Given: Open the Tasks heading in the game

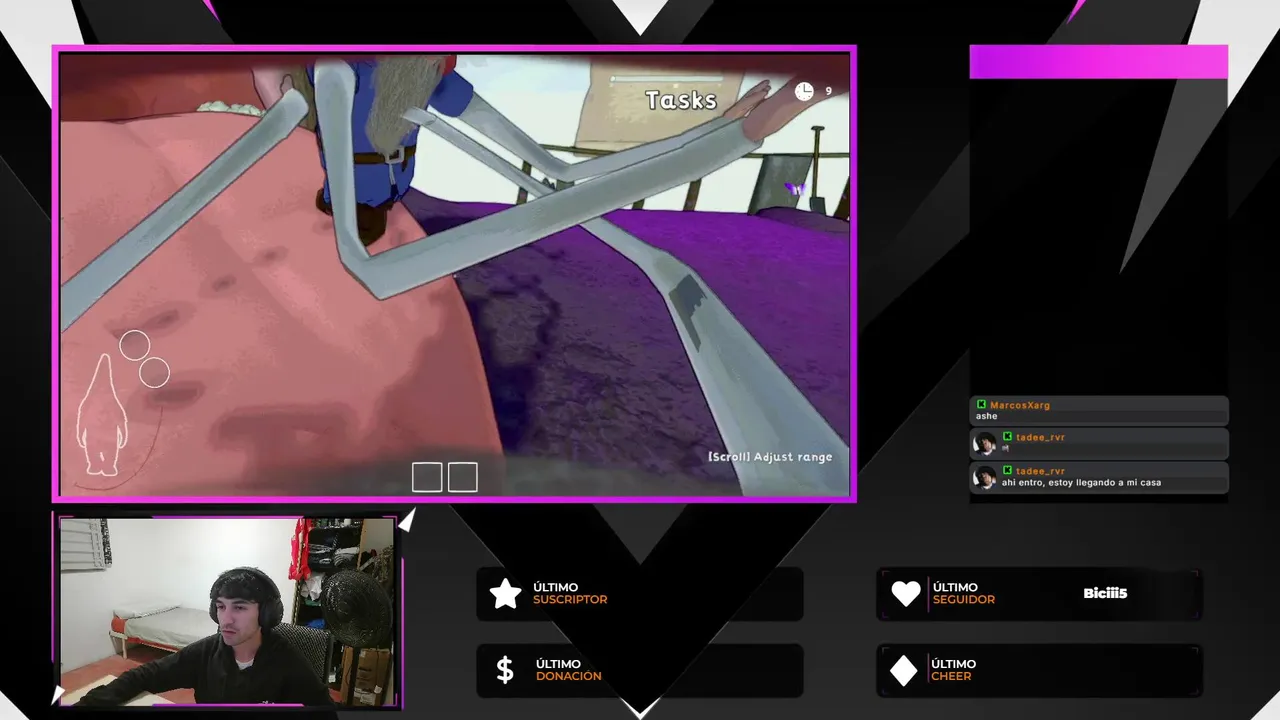Looking at the screenshot, I should [x=681, y=100].
